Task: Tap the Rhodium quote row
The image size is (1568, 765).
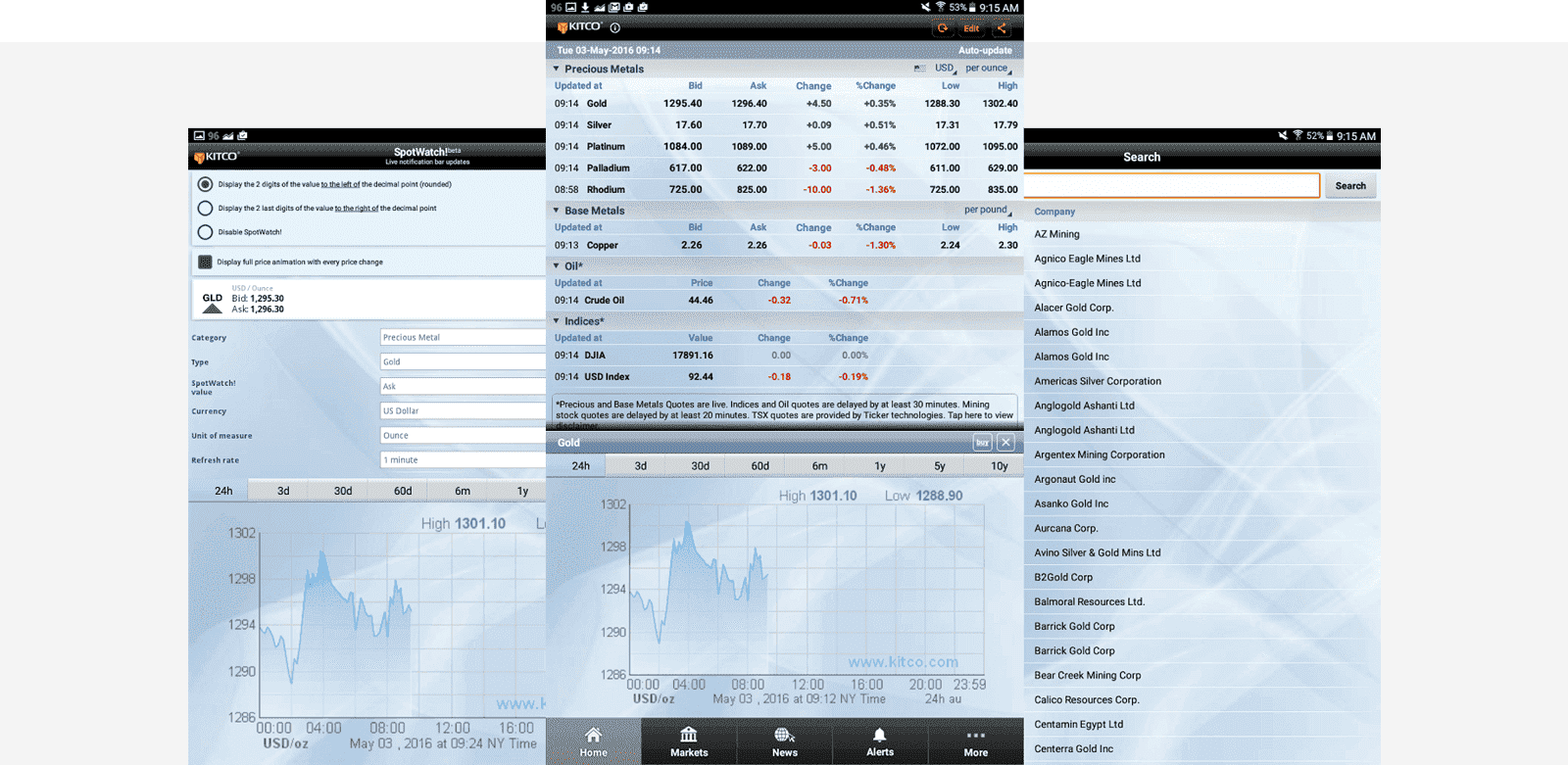Action: (x=785, y=189)
